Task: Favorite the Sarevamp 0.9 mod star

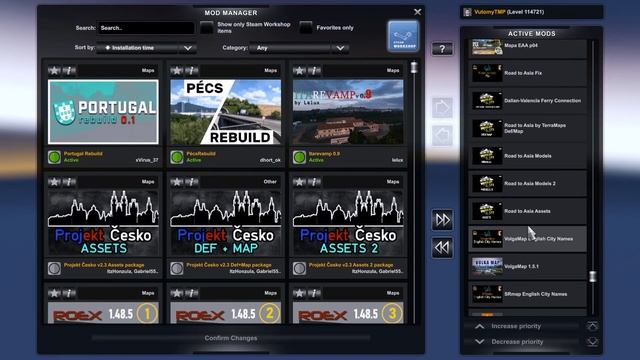Action: (299, 71)
